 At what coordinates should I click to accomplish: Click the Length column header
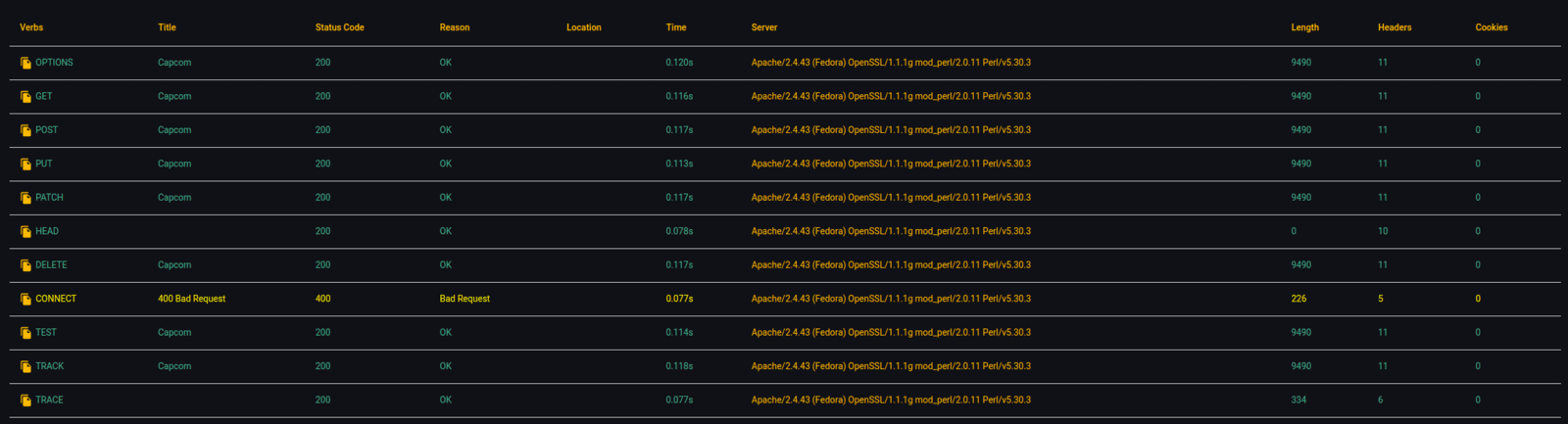tap(1304, 27)
